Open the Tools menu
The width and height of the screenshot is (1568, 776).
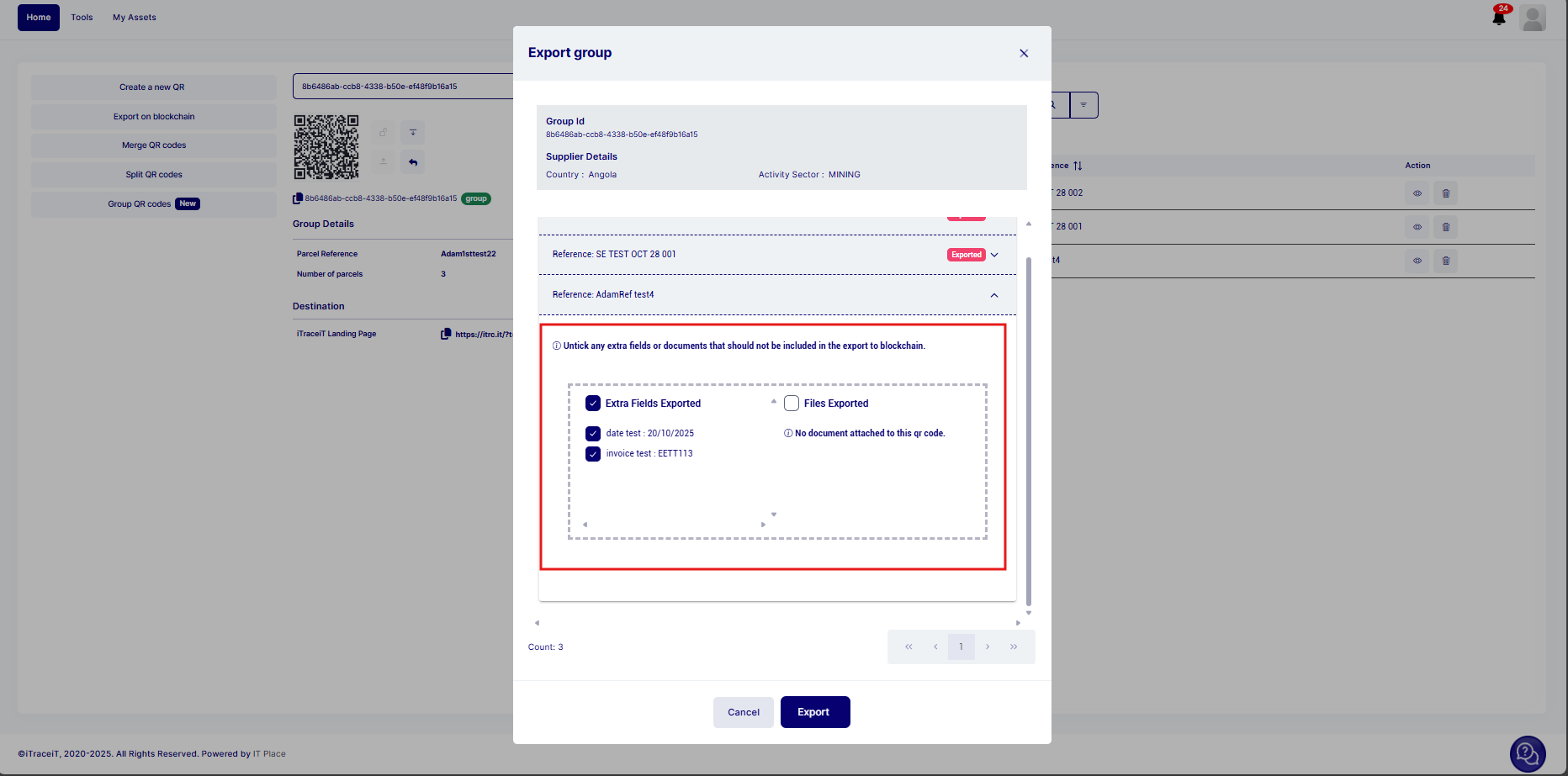82,18
